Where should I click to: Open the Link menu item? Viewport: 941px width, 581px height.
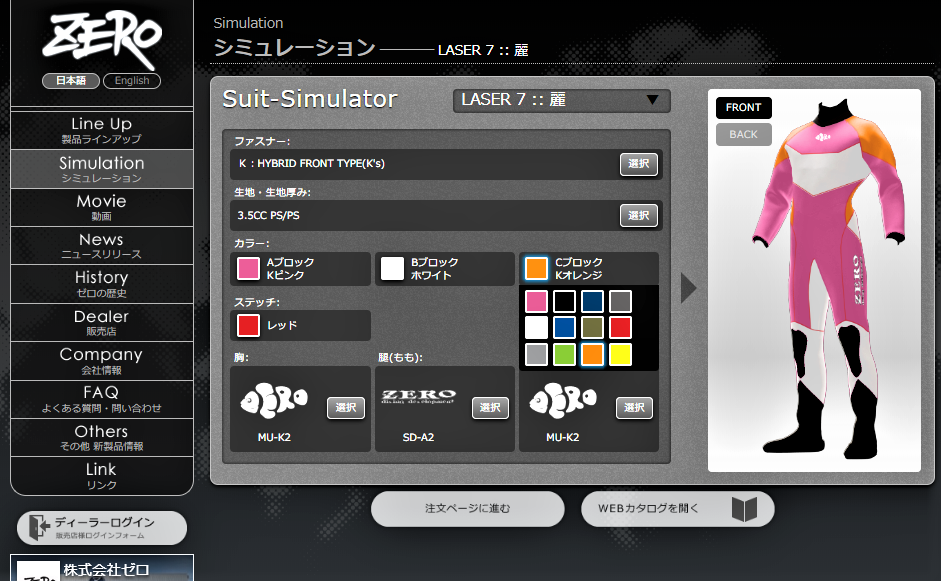coord(101,476)
